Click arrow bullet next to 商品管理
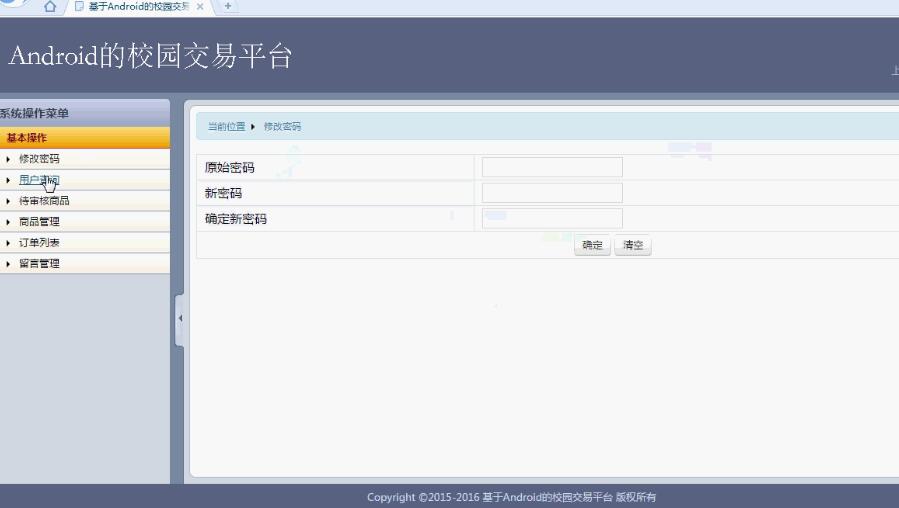The width and height of the screenshot is (899, 508). (x=8, y=222)
